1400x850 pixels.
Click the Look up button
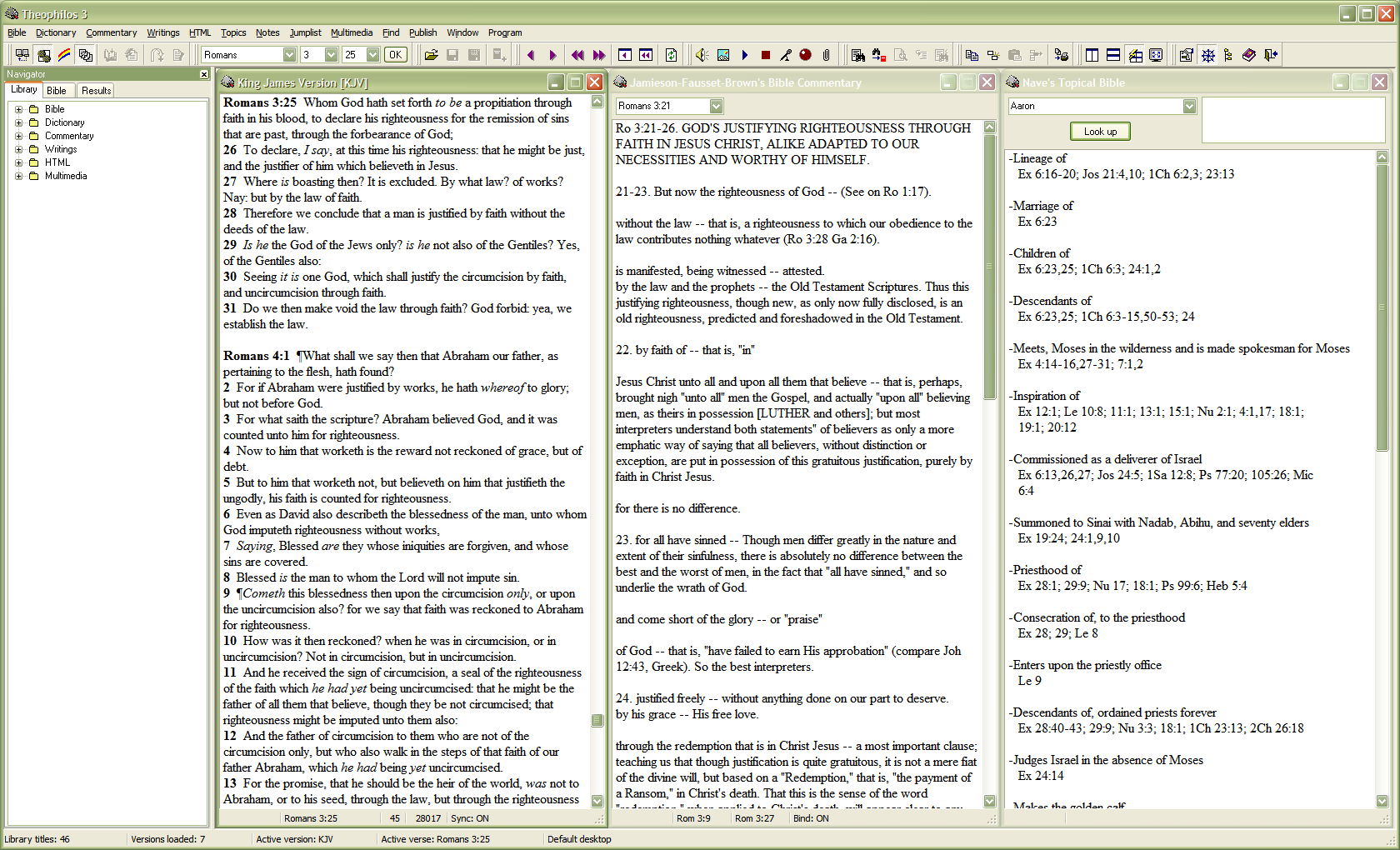click(x=1100, y=132)
